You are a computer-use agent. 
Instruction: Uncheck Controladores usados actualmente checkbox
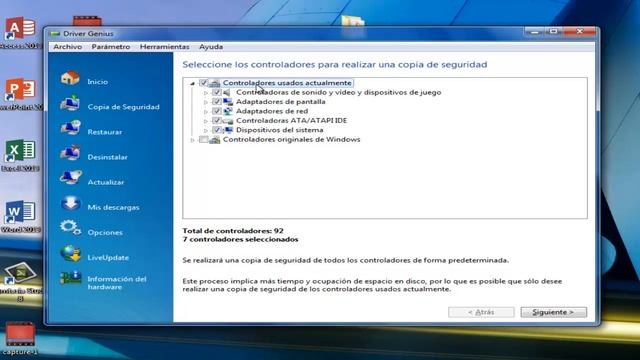(x=203, y=83)
